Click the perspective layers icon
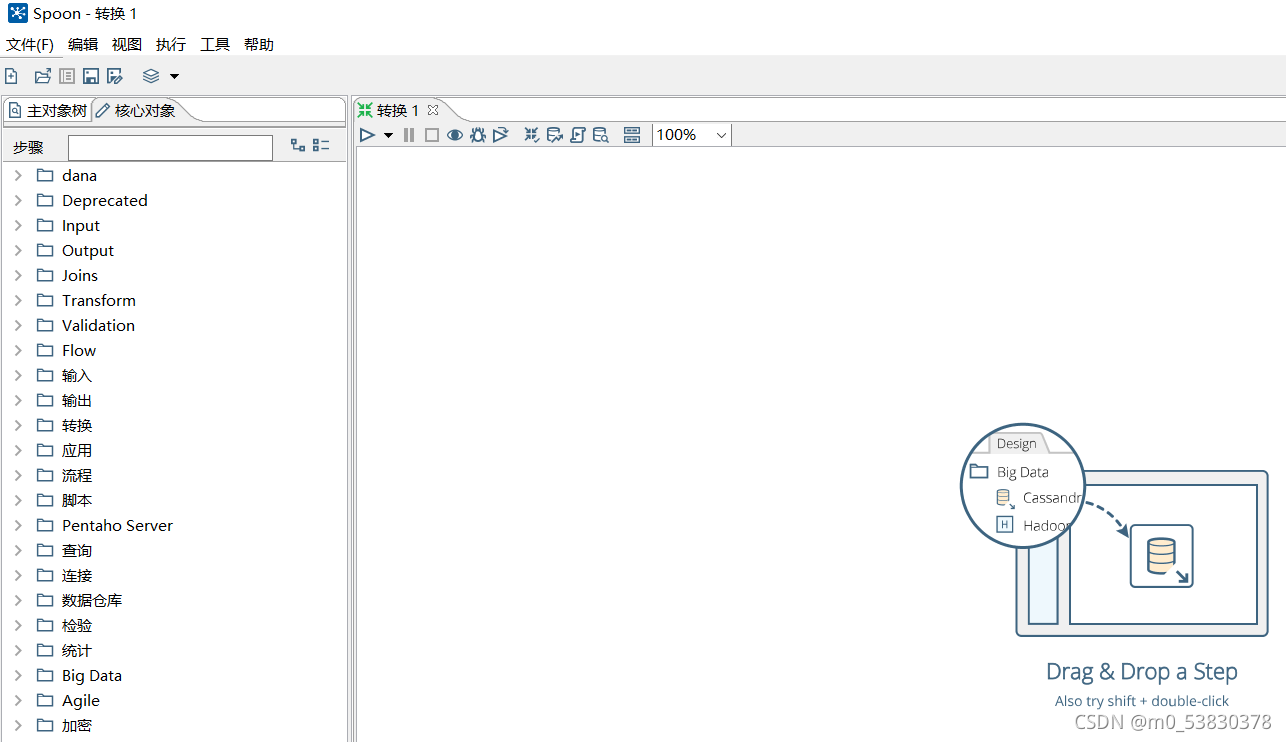Image resolution: width=1286 pixels, height=742 pixels. [x=151, y=76]
